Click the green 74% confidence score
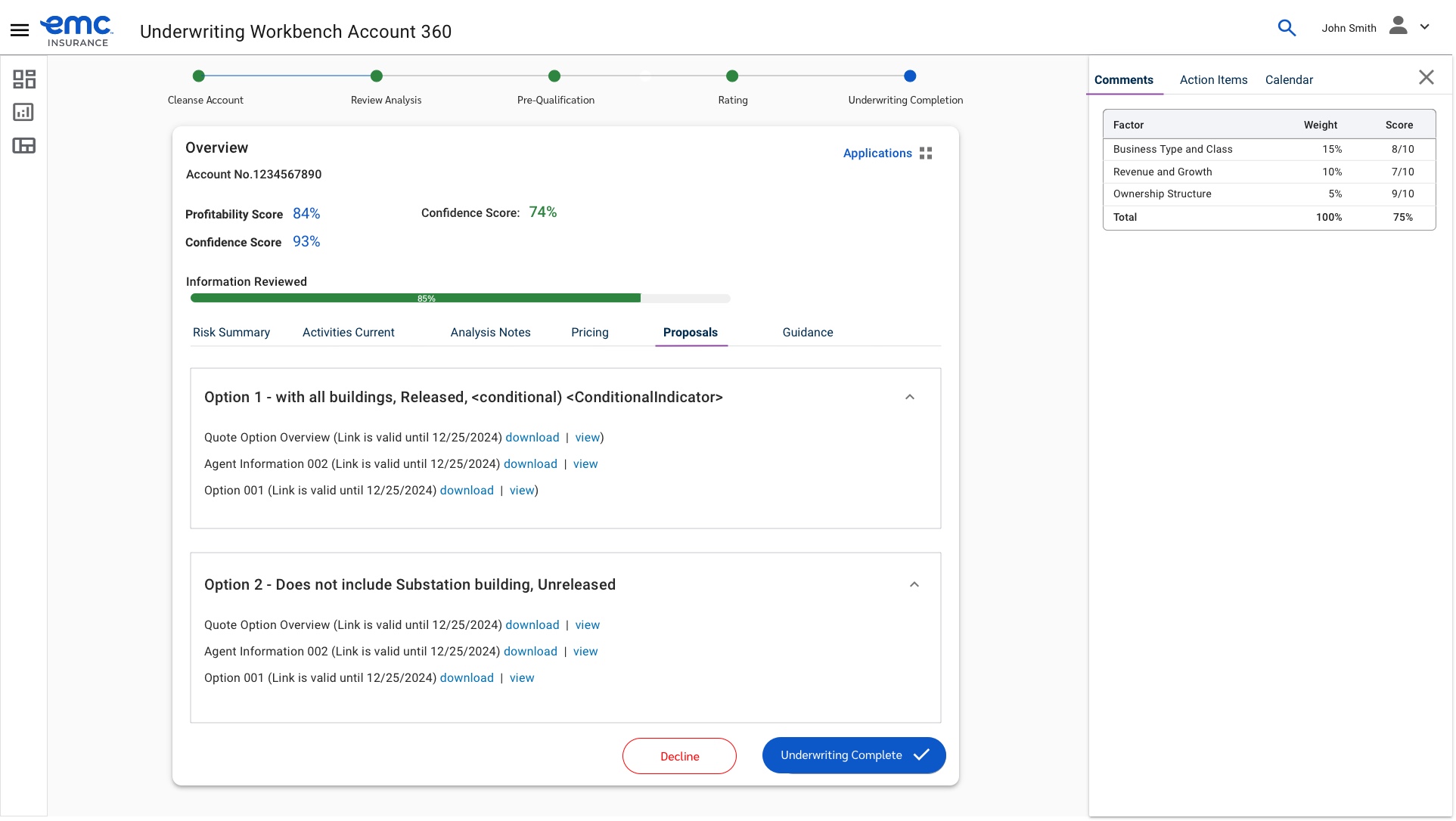1456x821 pixels. point(543,212)
